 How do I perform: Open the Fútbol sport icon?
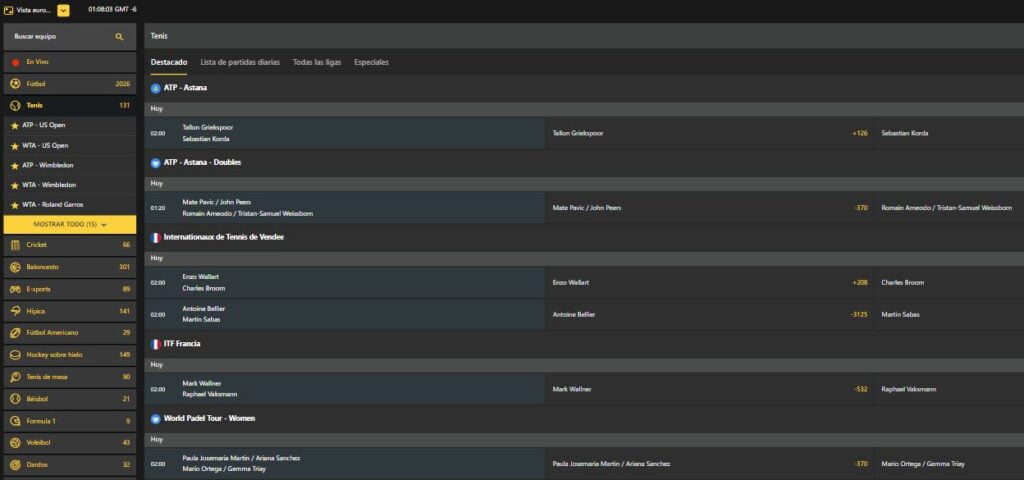pos(15,84)
